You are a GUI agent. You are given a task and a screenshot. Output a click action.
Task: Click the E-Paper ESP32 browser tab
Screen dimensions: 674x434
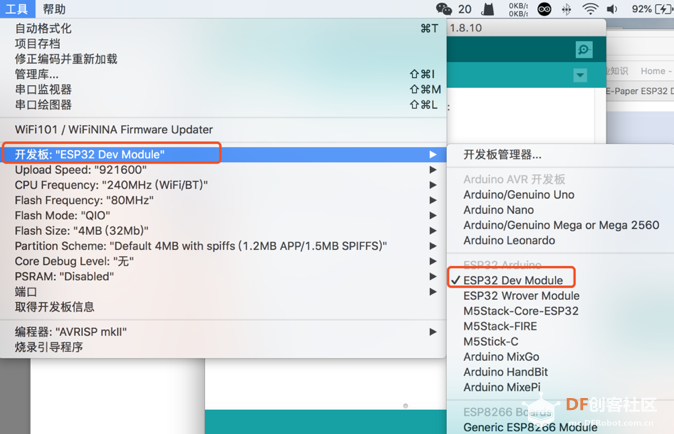tap(640, 91)
